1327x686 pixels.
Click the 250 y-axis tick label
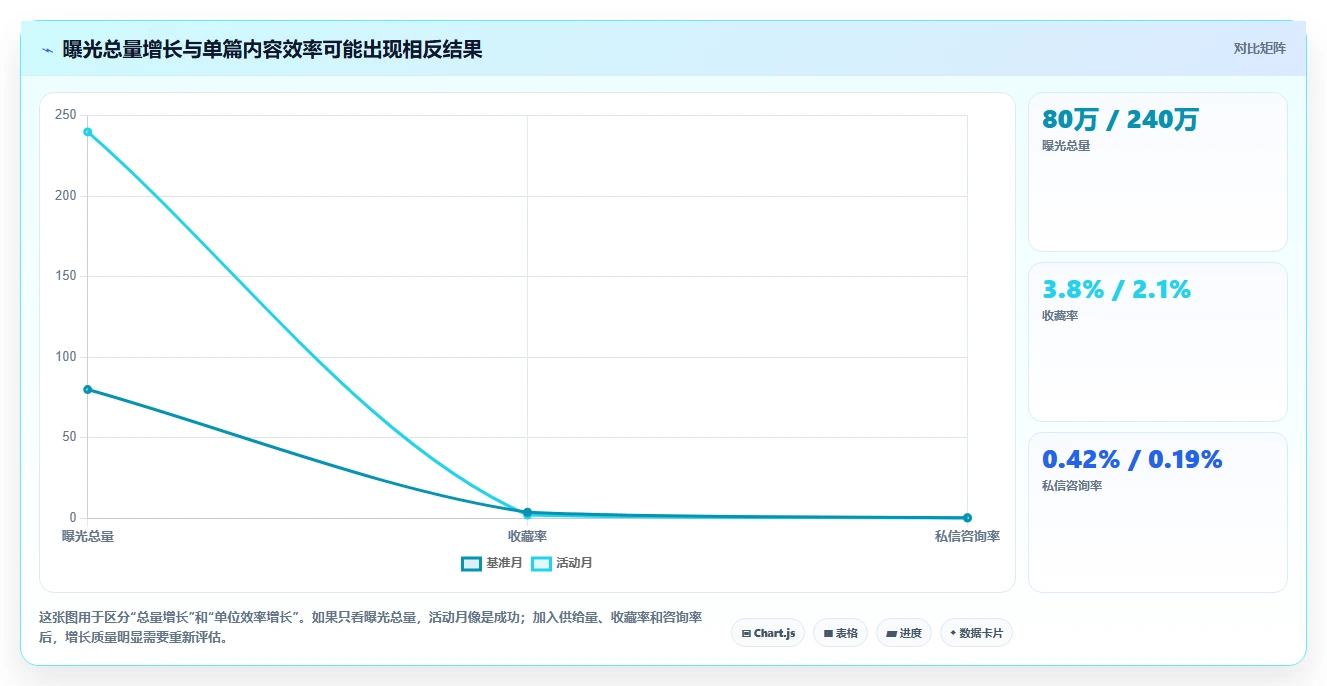pos(66,115)
